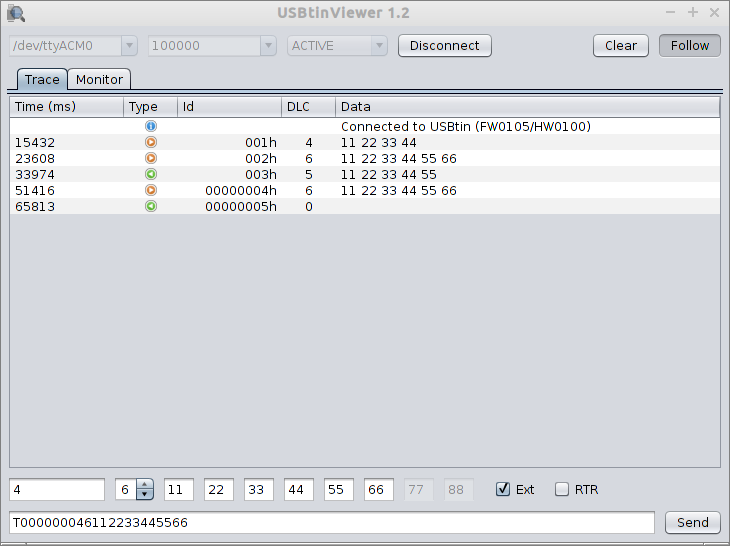Click data byte field containing 22
The width and height of the screenshot is (730, 546).
[219, 489]
